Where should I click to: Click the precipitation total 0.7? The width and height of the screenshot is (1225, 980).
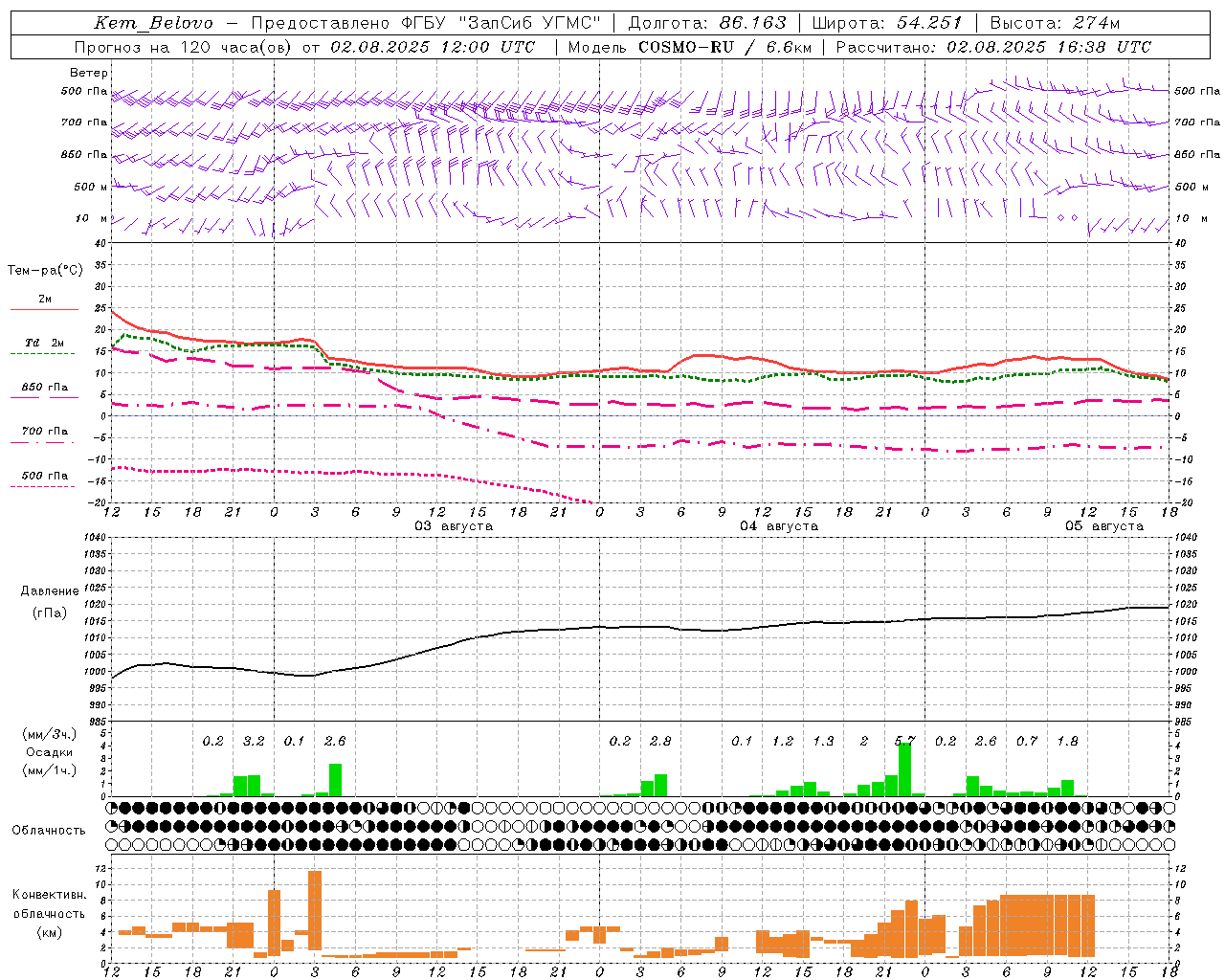pyautogui.click(x=1027, y=742)
